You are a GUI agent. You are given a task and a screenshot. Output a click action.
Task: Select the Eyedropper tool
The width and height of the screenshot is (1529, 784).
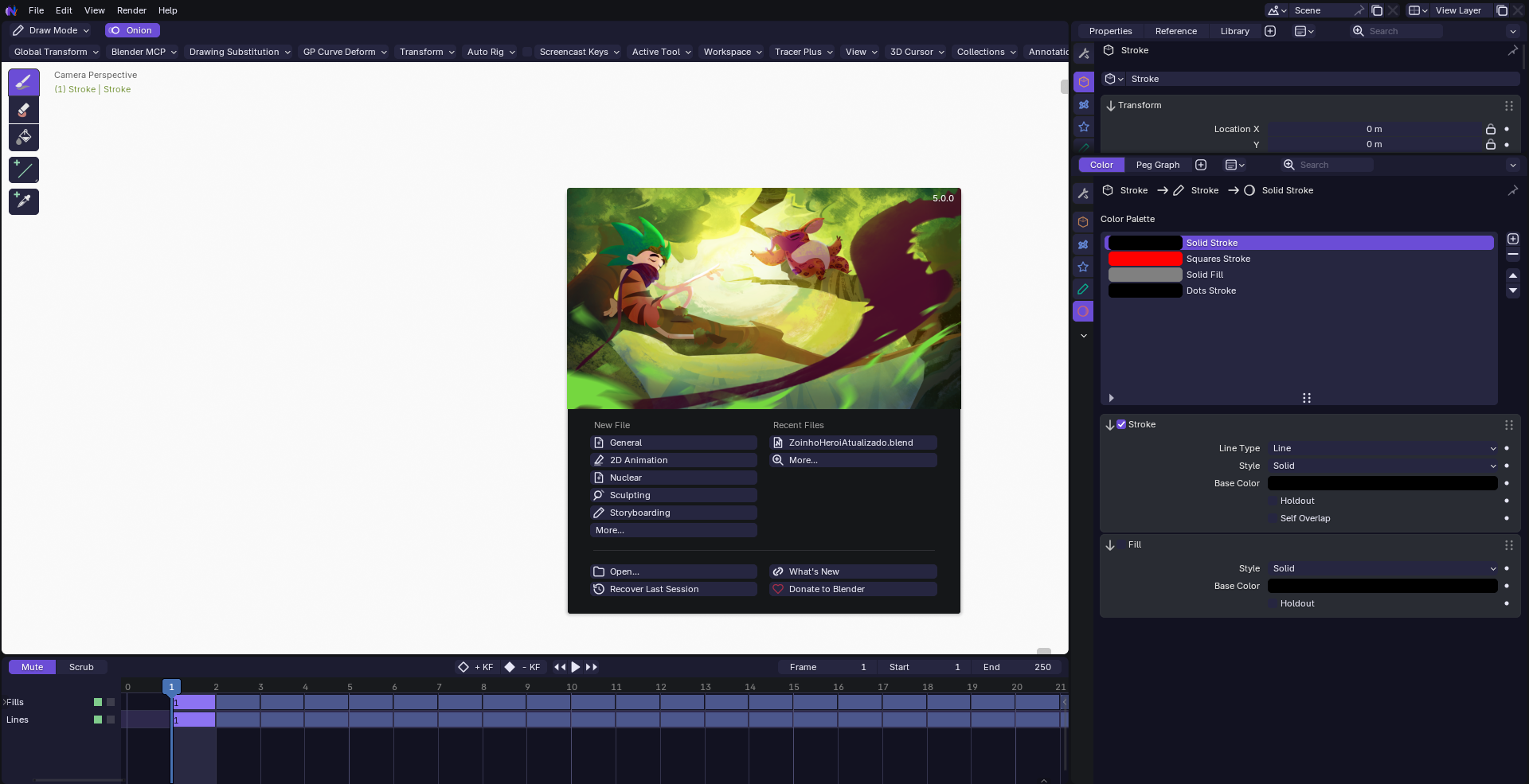pyautogui.click(x=24, y=201)
